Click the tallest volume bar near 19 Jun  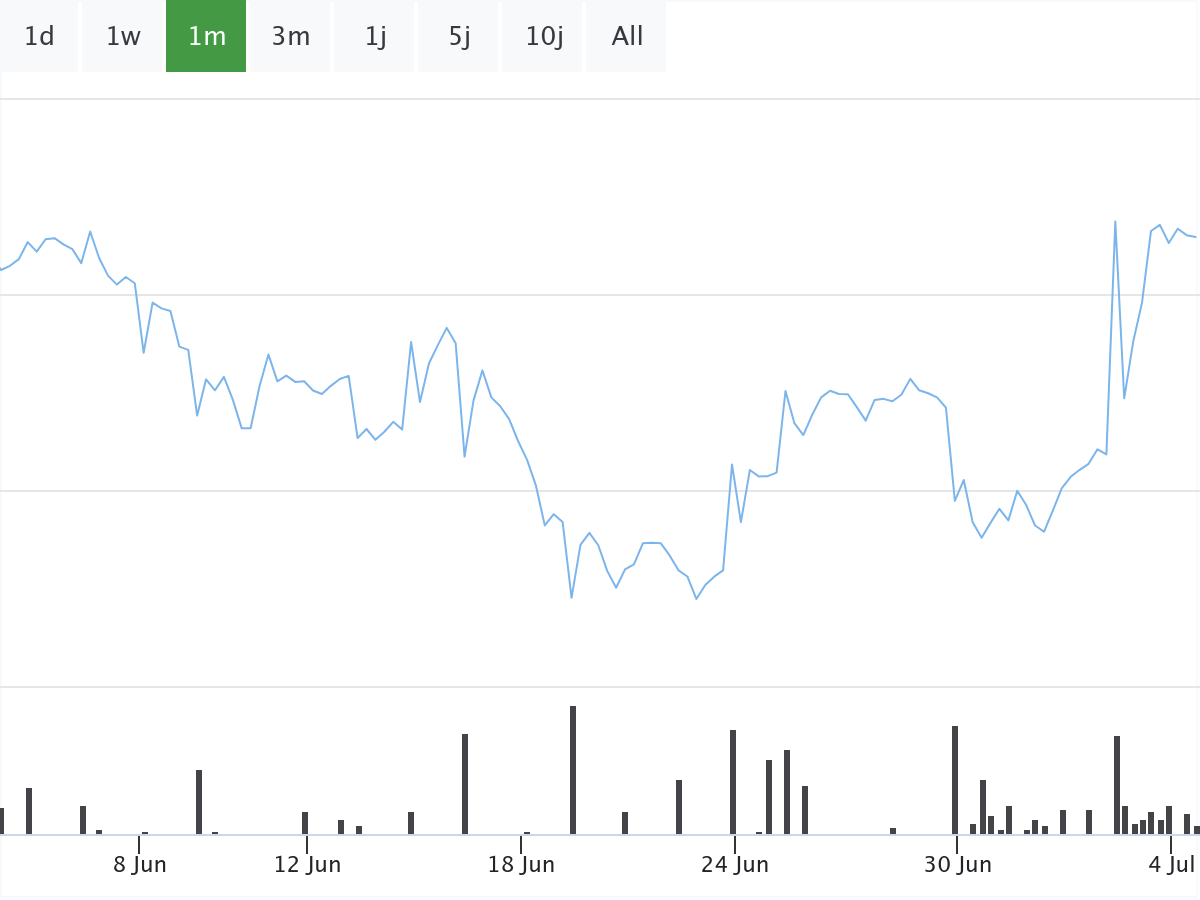[x=573, y=770]
